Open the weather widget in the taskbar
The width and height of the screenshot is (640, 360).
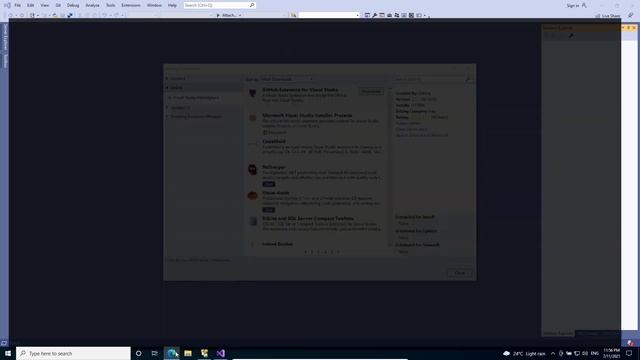click(x=524, y=353)
